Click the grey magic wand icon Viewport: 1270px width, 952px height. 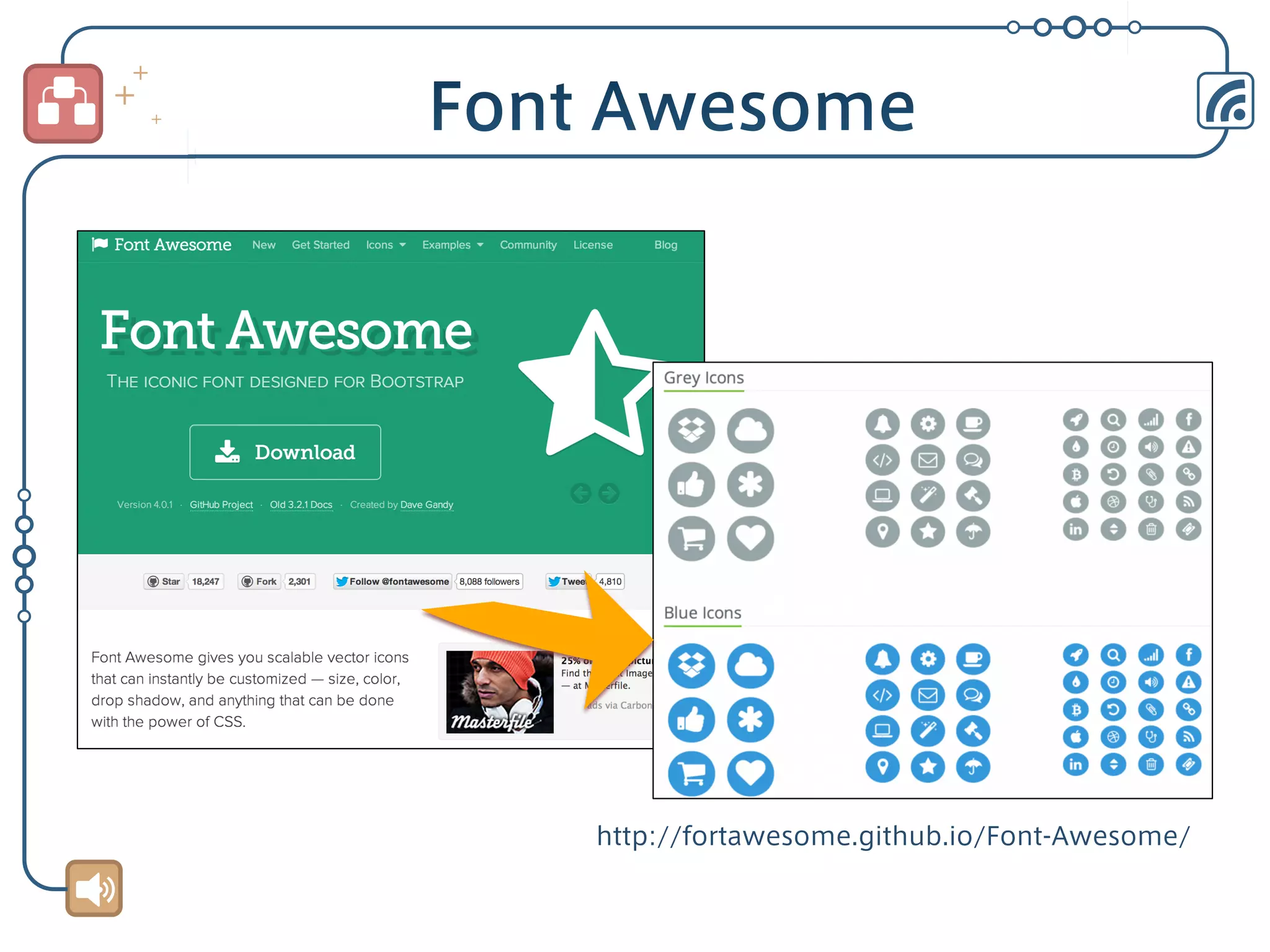[x=928, y=496]
